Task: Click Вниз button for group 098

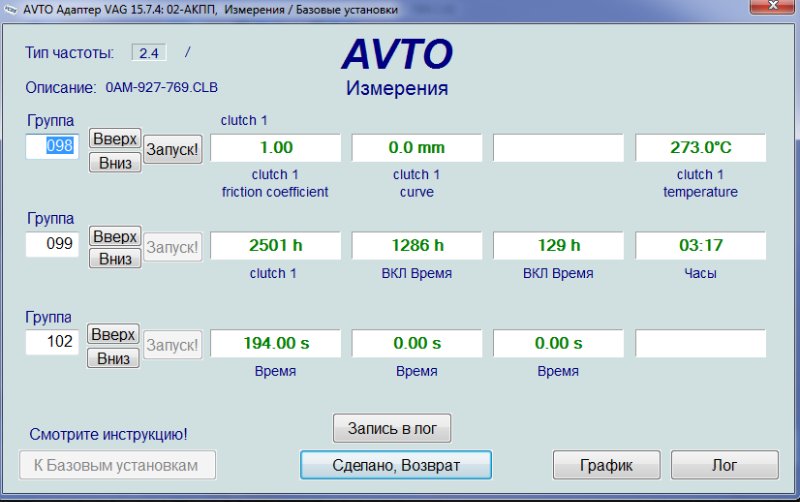Action: (x=115, y=163)
